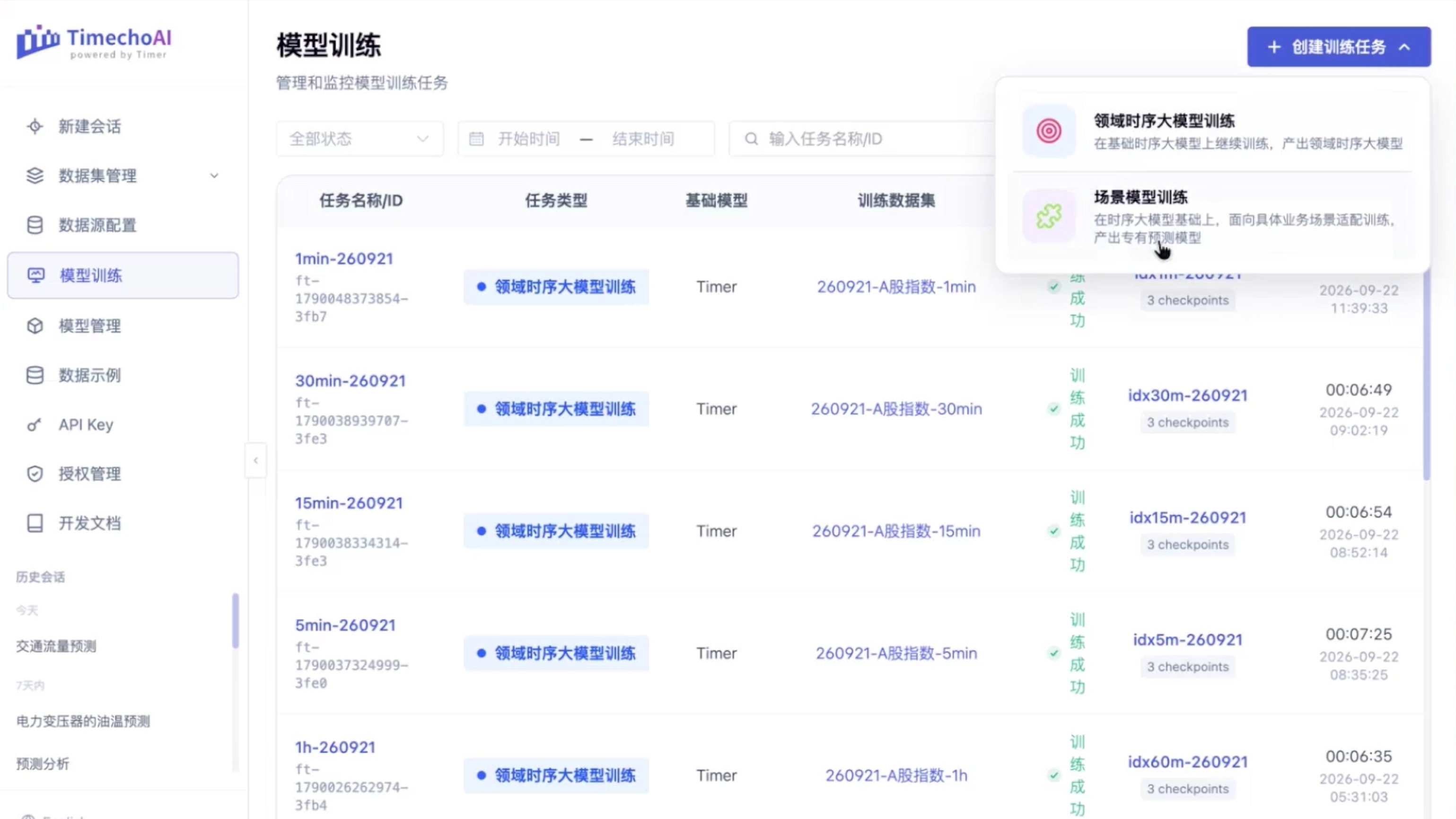The image size is (1456, 819).
Task: Open the 模型管理 sidebar item
Action: point(123,326)
